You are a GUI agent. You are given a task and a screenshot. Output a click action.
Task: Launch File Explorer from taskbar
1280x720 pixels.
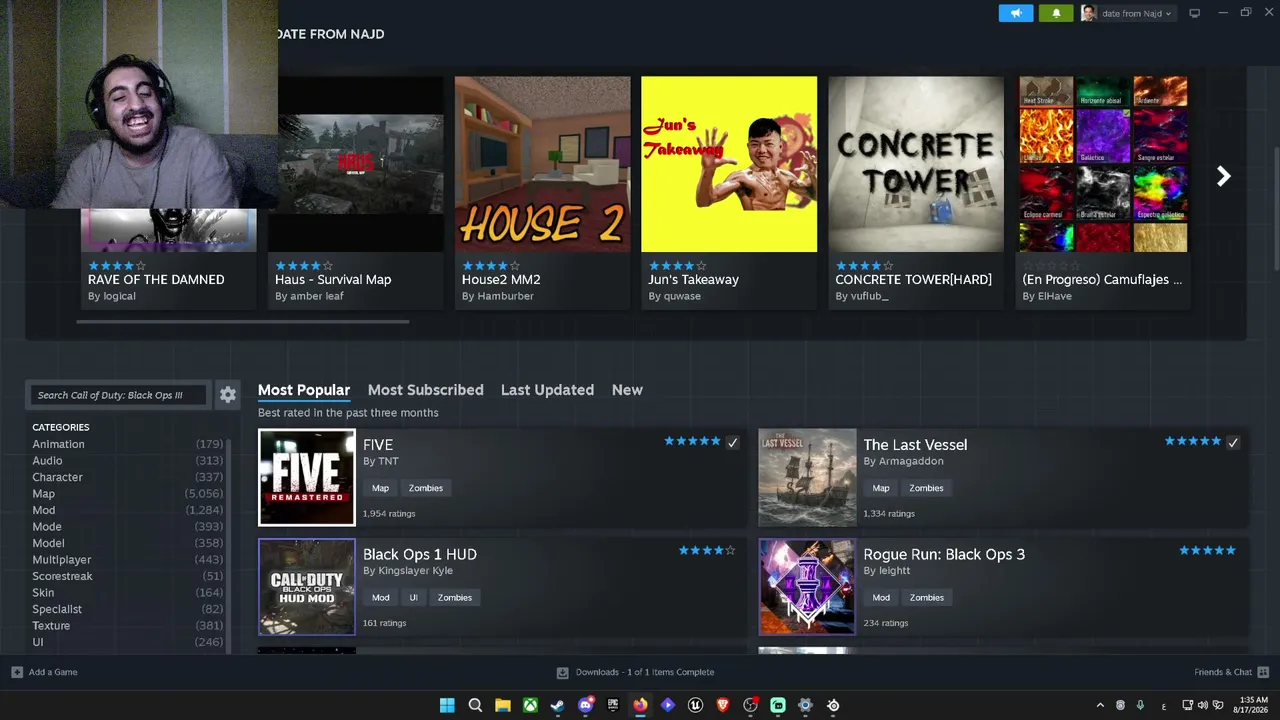pos(503,705)
